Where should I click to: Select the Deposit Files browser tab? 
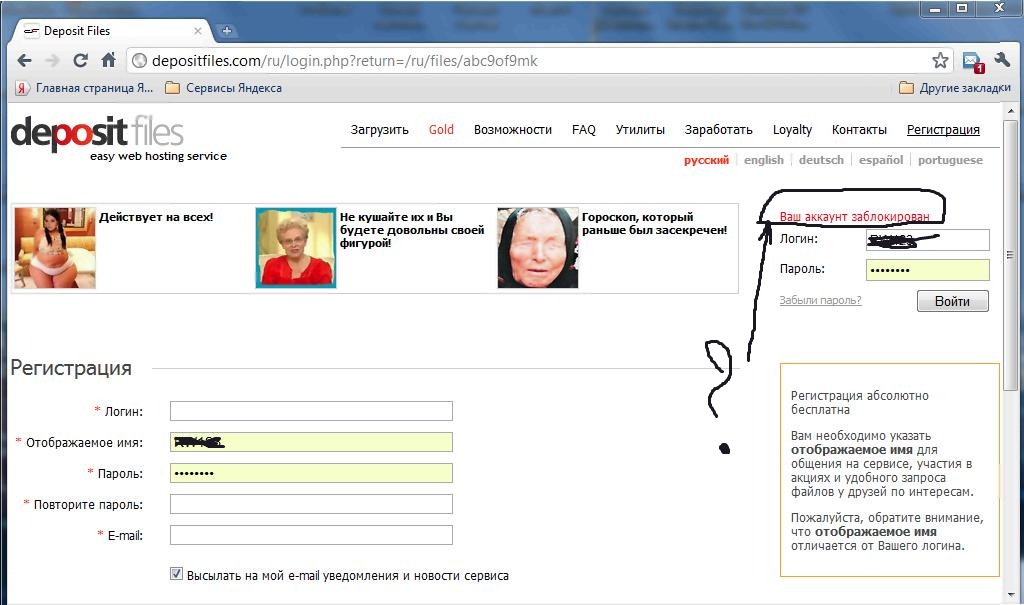pyautogui.click(x=109, y=31)
